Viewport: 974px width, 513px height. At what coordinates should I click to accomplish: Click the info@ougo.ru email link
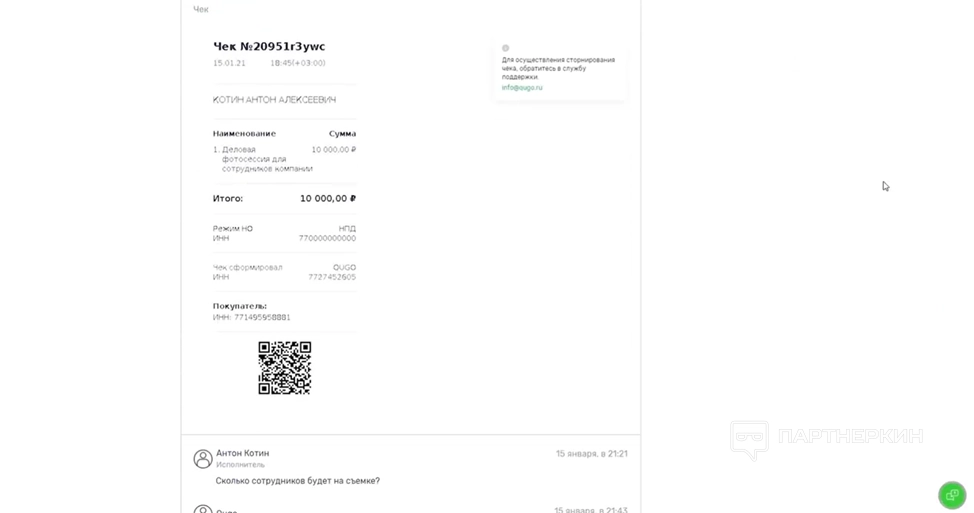522,88
